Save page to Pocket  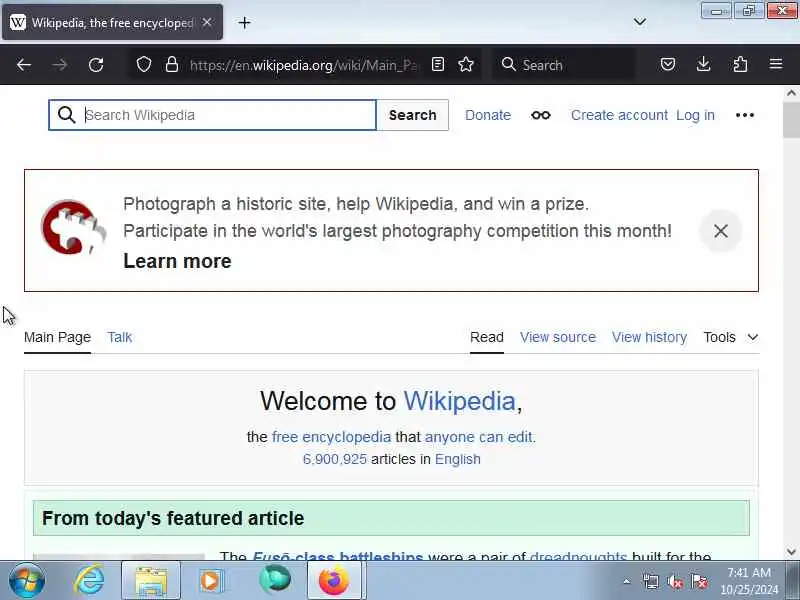point(668,64)
